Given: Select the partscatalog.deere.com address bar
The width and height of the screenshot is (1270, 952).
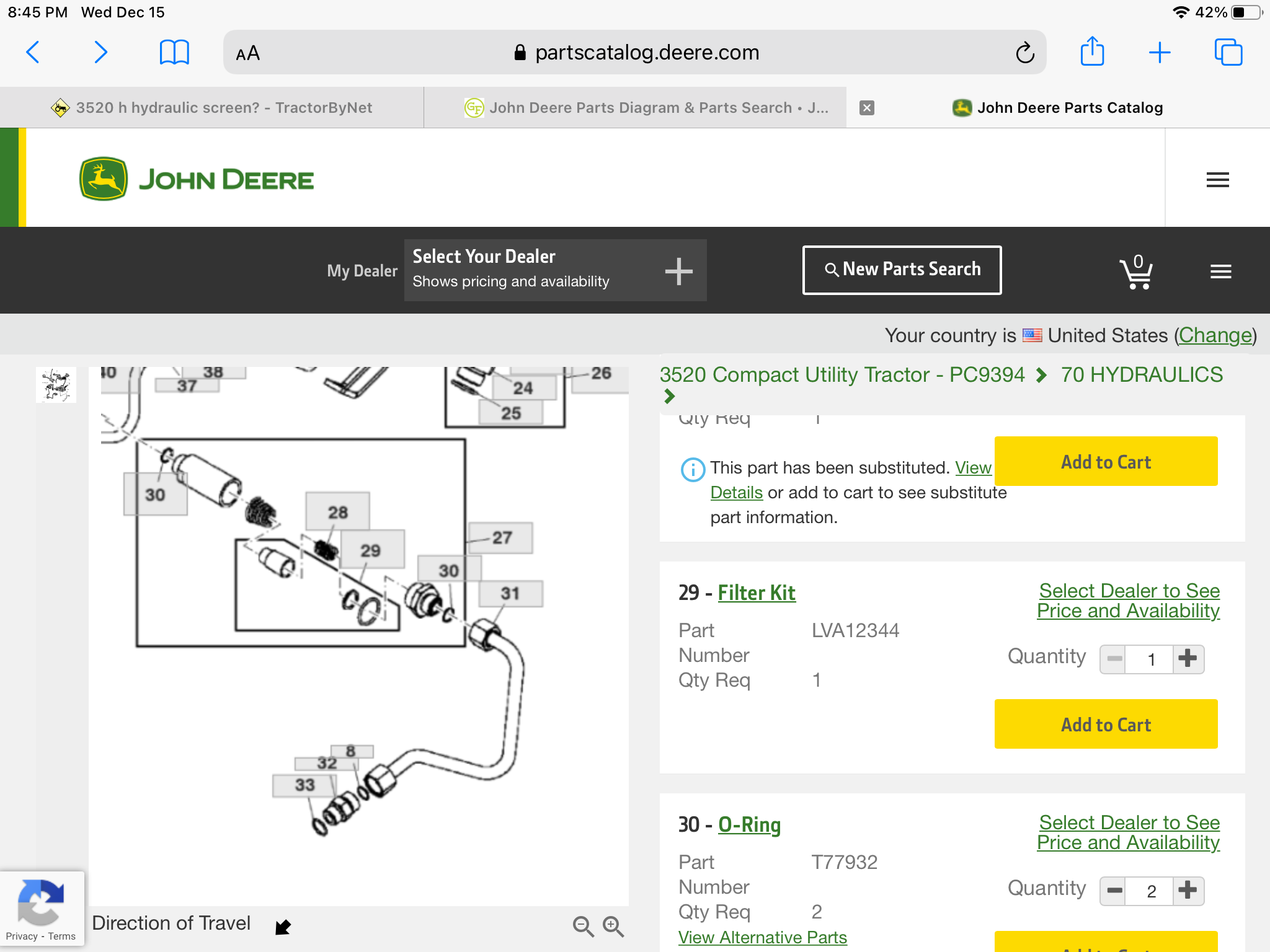Looking at the screenshot, I should [635, 53].
